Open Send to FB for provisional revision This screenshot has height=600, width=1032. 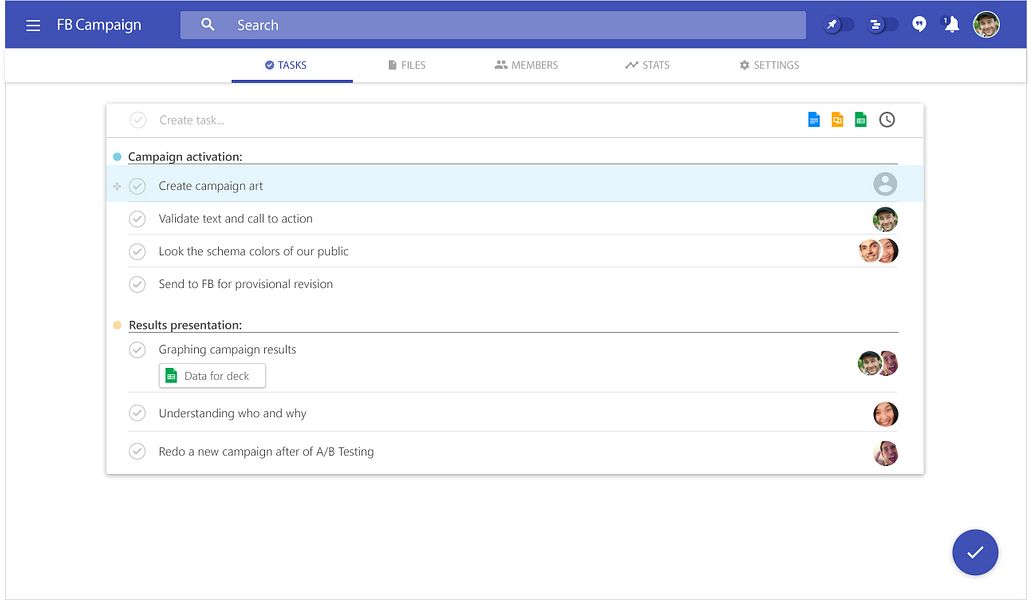(245, 284)
